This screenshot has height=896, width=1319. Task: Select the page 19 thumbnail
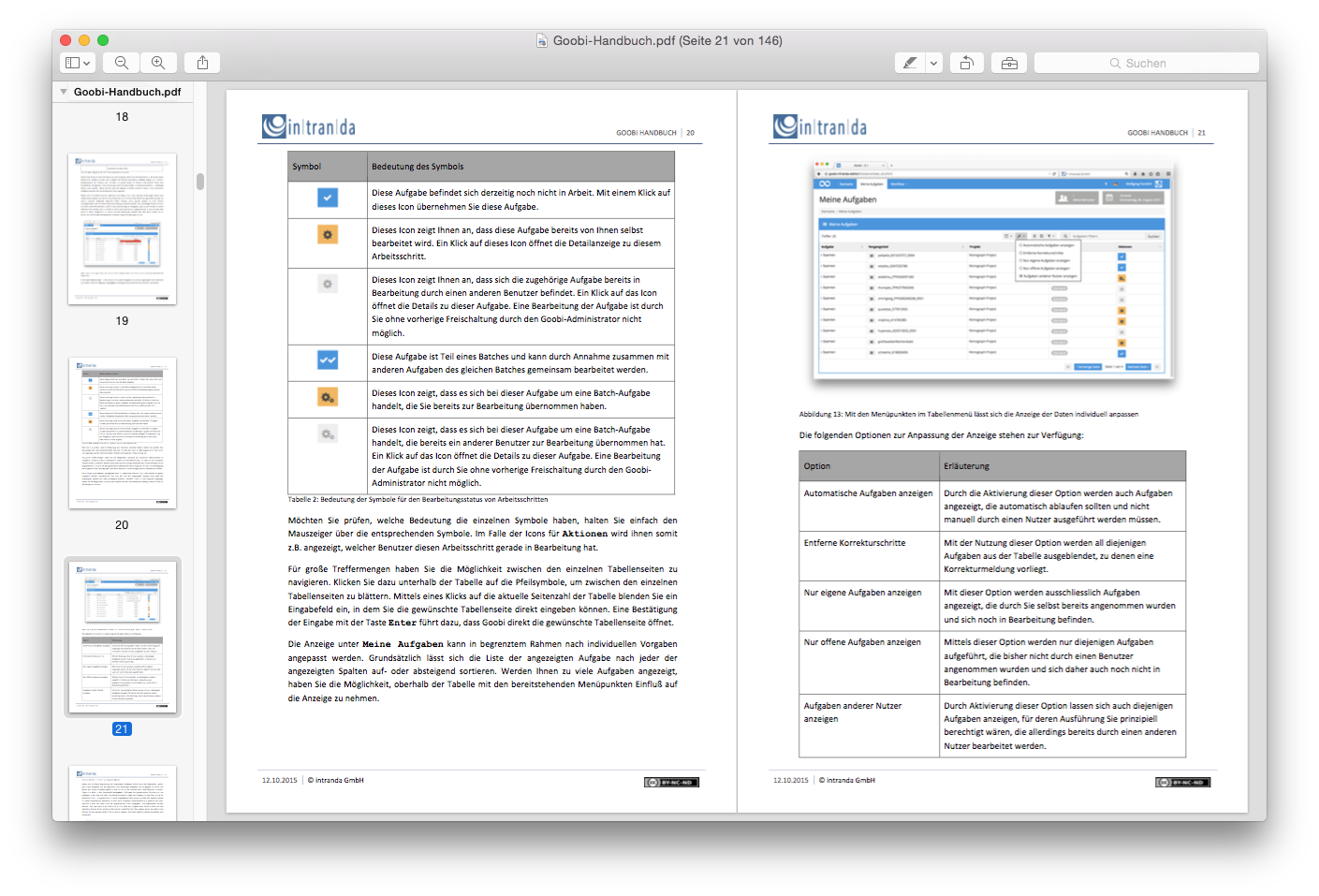122,228
